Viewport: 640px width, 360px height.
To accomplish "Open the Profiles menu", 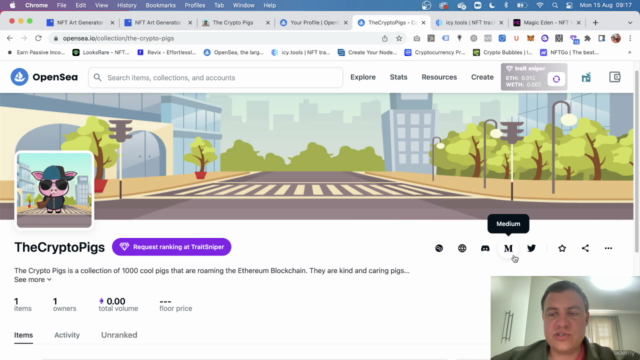I will pyautogui.click(x=195, y=5).
